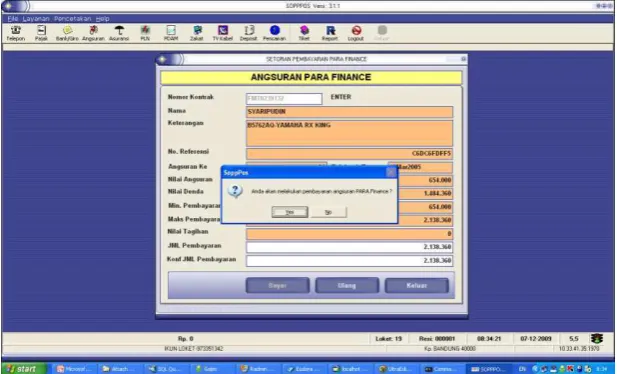This screenshot has width=617, height=374.
Task: Open the Layanan menu
Action: (36, 19)
